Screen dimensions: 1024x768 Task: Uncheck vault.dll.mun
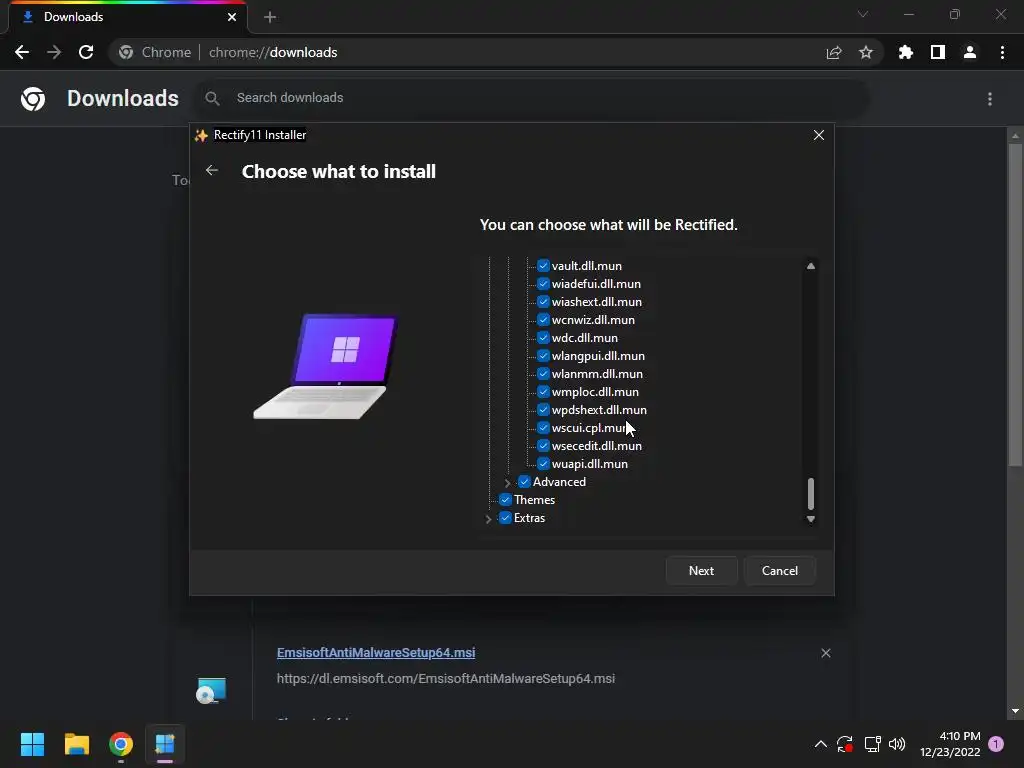(543, 266)
